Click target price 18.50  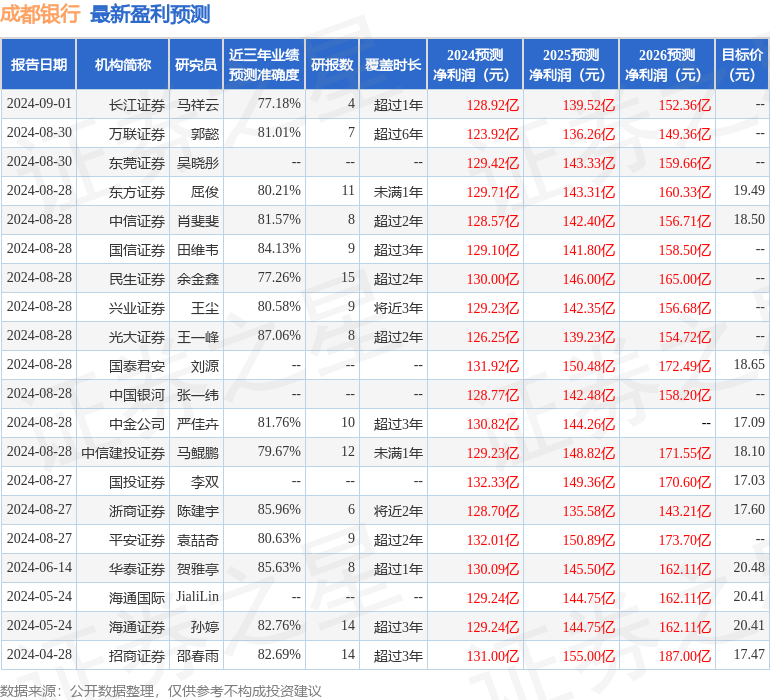(x=749, y=220)
